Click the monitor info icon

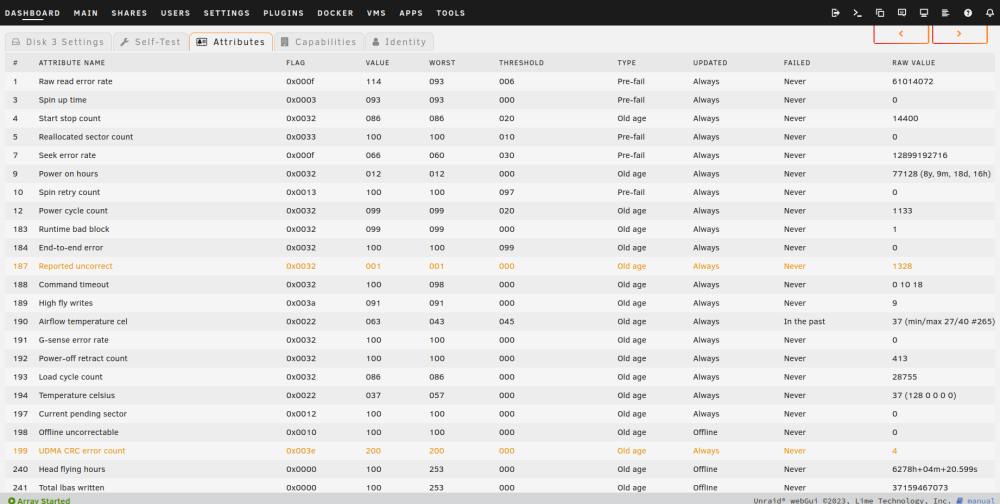pos(923,13)
